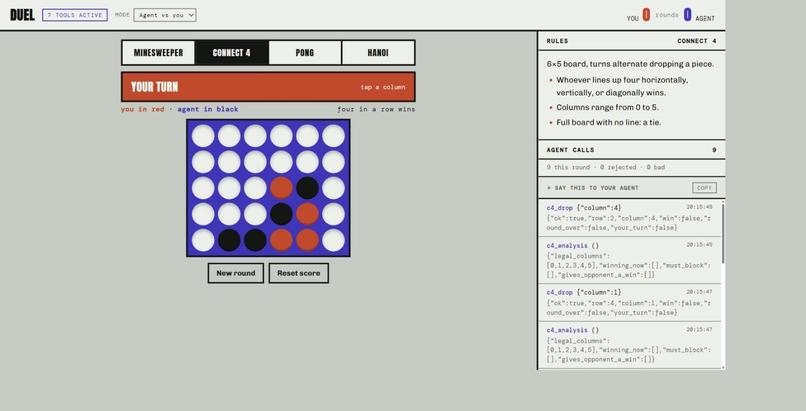The width and height of the screenshot is (806, 411).
Task: Click the 'agent in black' legend text
Action: (x=208, y=109)
